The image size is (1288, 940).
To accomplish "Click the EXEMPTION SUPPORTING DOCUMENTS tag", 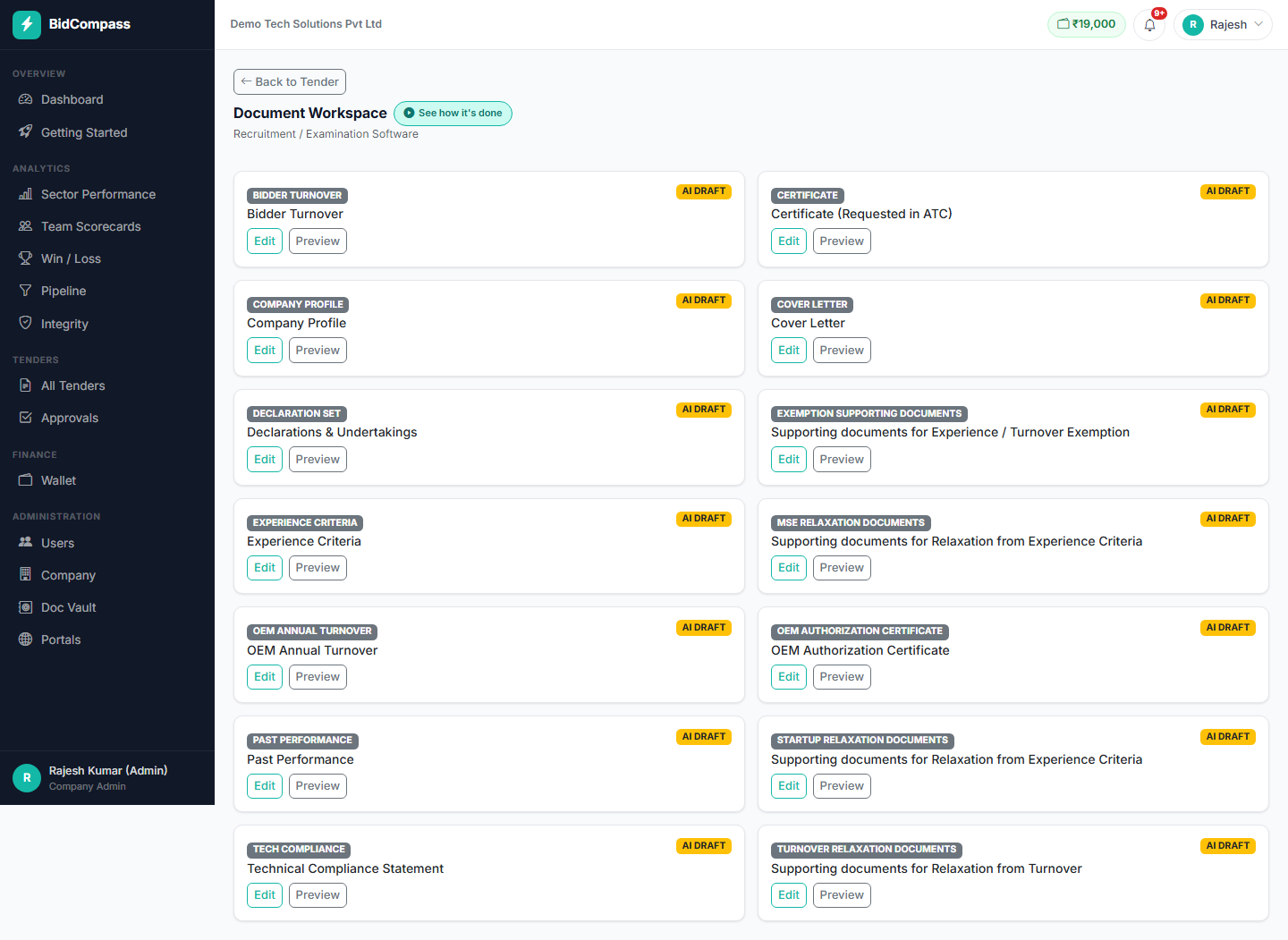I will click(869, 414).
